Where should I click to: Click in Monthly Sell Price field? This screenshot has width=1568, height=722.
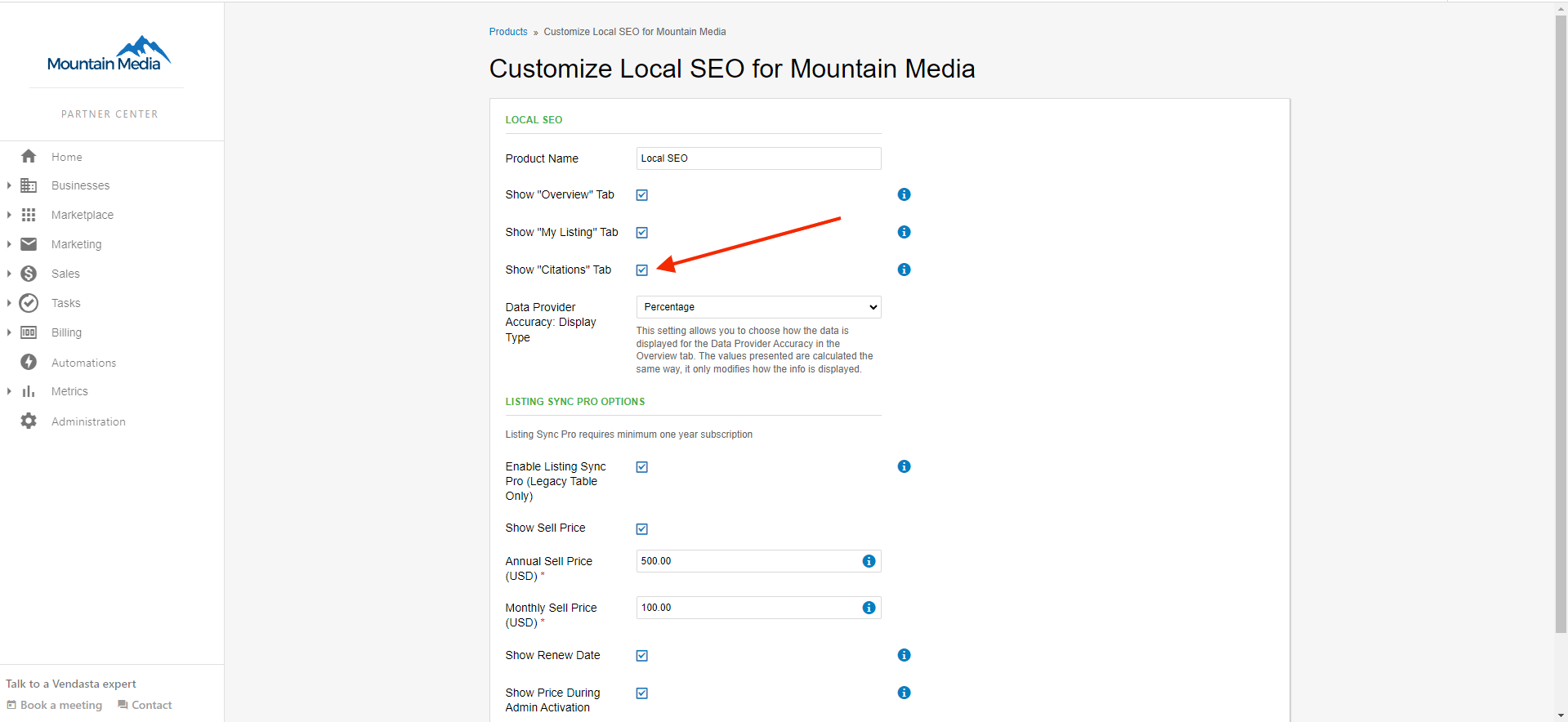(758, 608)
